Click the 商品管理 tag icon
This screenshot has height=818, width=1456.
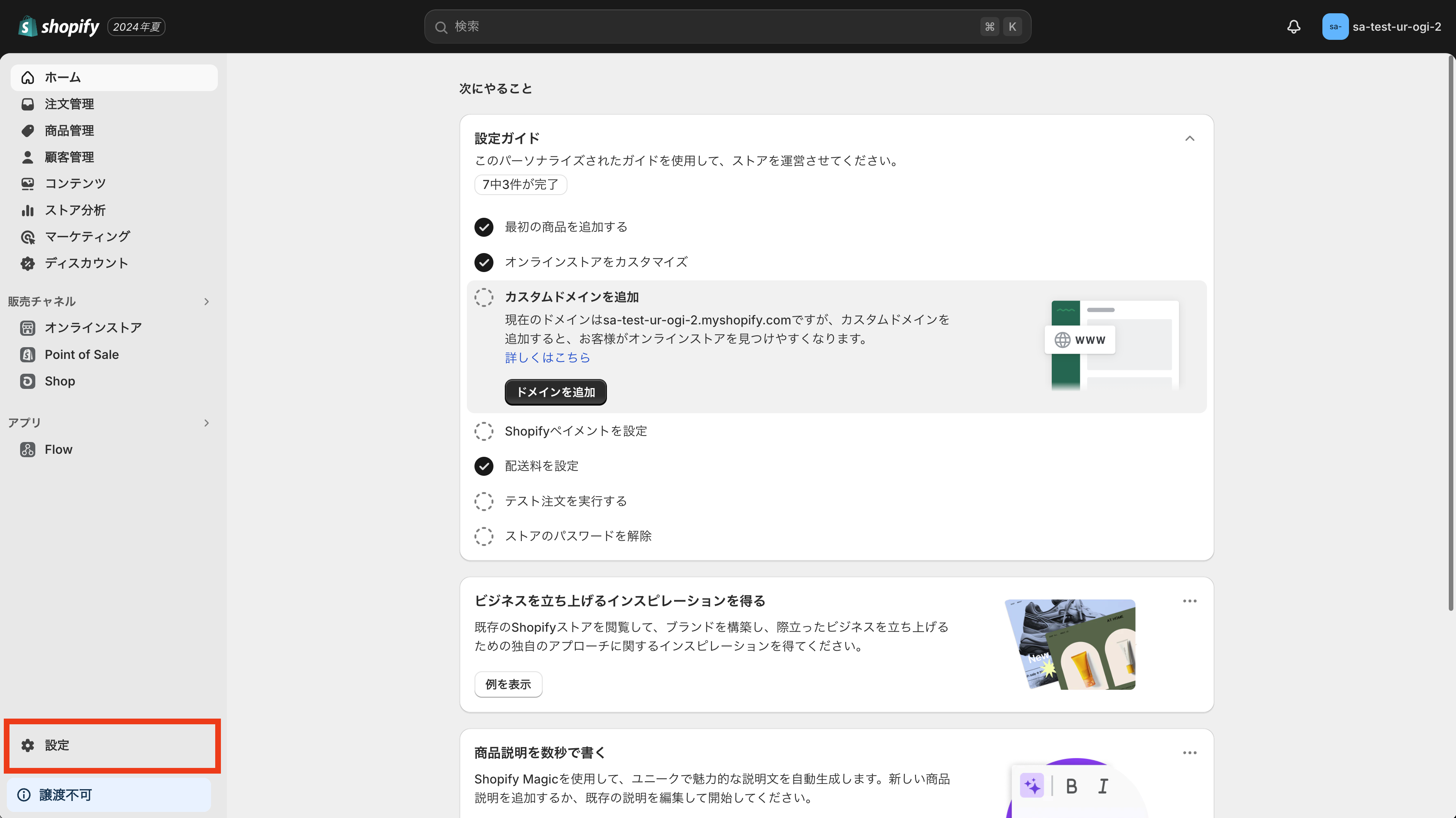tap(27, 131)
